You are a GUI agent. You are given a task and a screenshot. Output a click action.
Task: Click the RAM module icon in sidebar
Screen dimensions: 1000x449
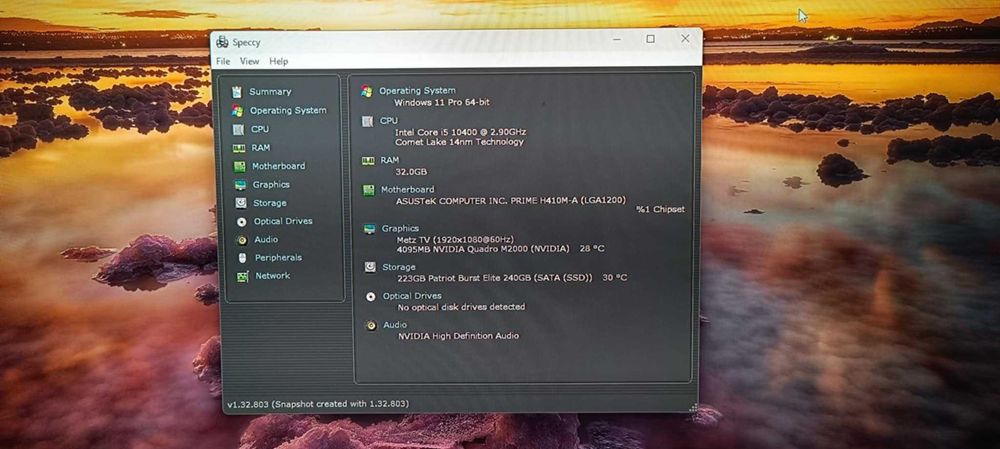click(239, 148)
